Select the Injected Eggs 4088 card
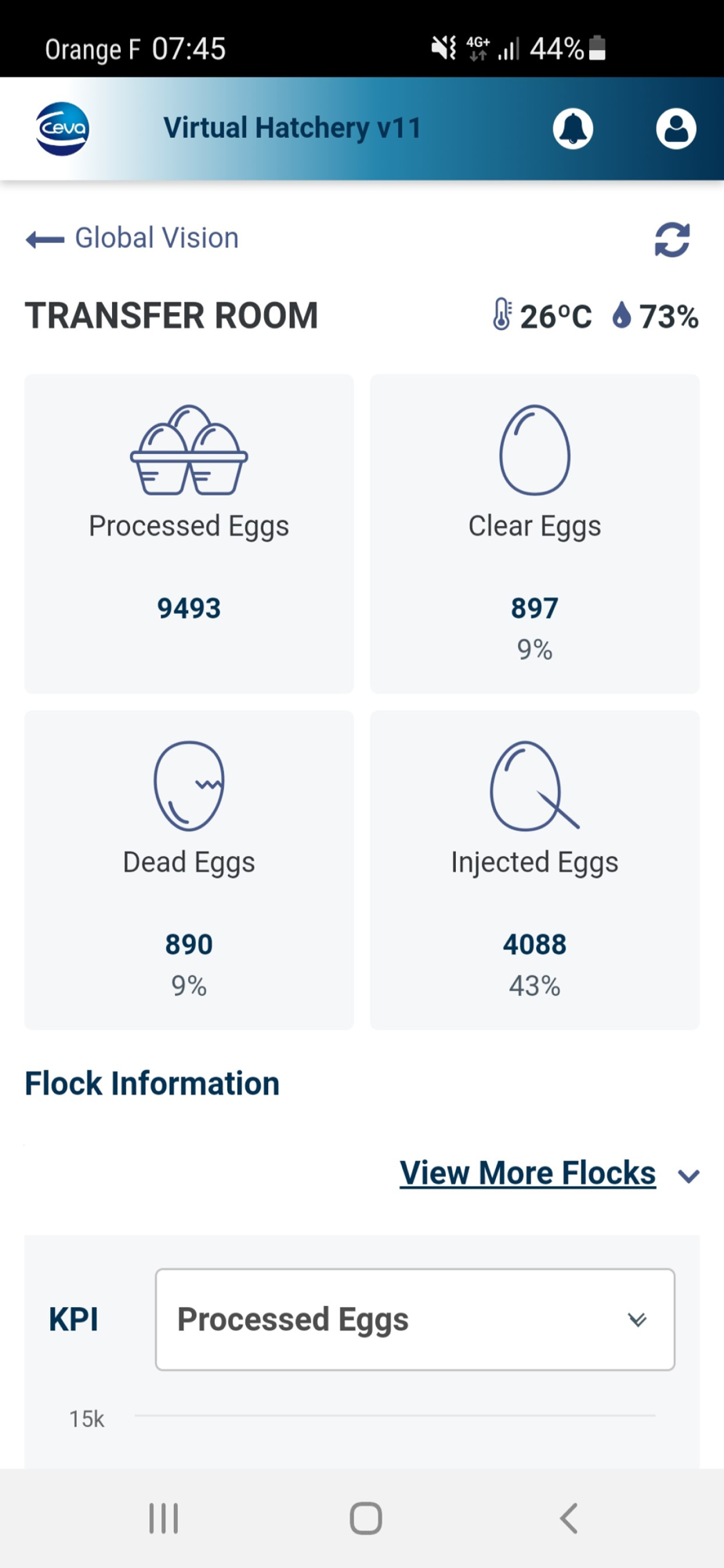 point(534,870)
